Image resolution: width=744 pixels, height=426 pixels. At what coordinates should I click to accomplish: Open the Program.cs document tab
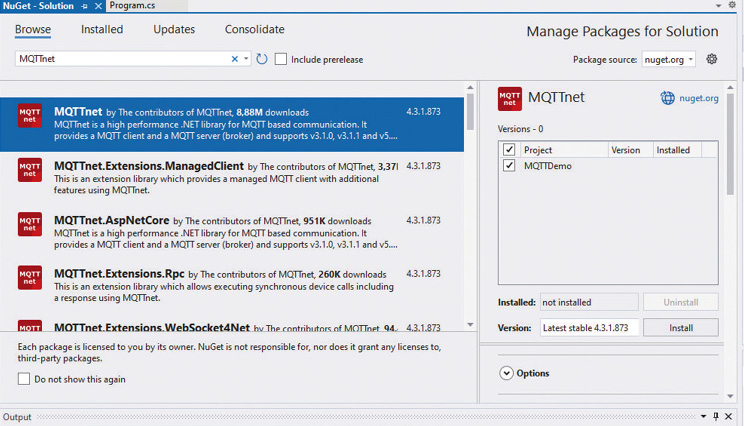pyautogui.click(x=132, y=6)
